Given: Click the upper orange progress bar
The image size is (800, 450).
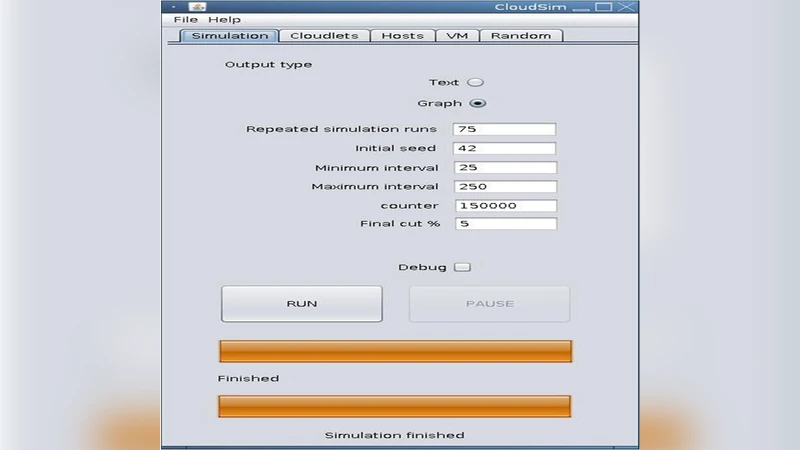Looking at the screenshot, I should tap(395, 351).
